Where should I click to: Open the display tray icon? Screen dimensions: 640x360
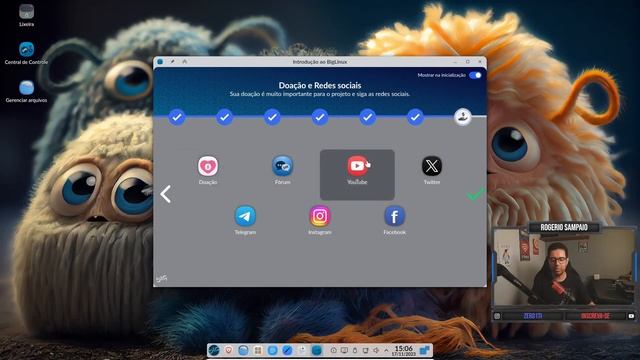click(344, 350)
